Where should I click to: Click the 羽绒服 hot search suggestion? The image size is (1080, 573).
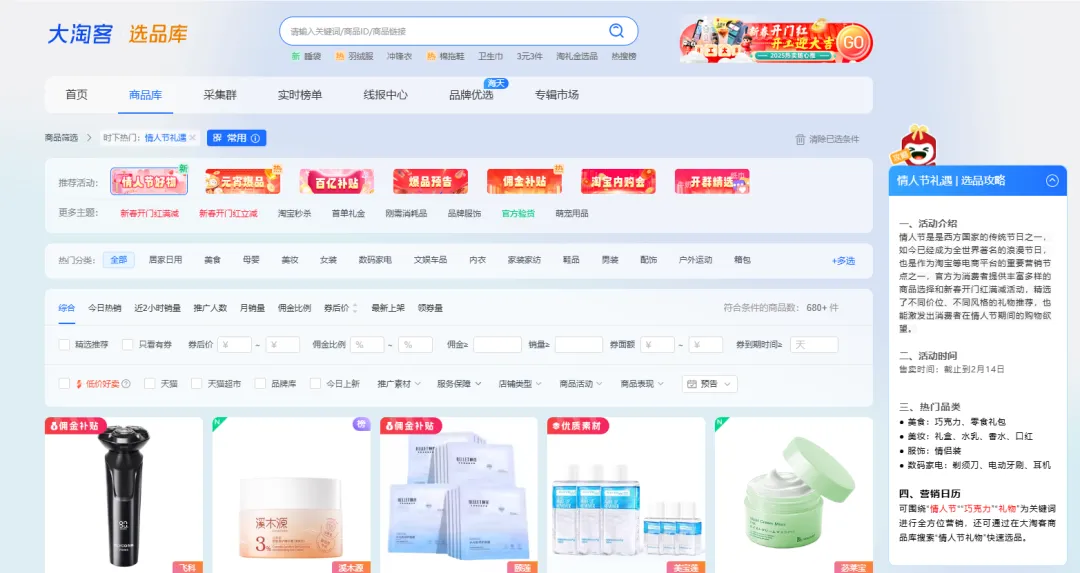coord(360,56)
